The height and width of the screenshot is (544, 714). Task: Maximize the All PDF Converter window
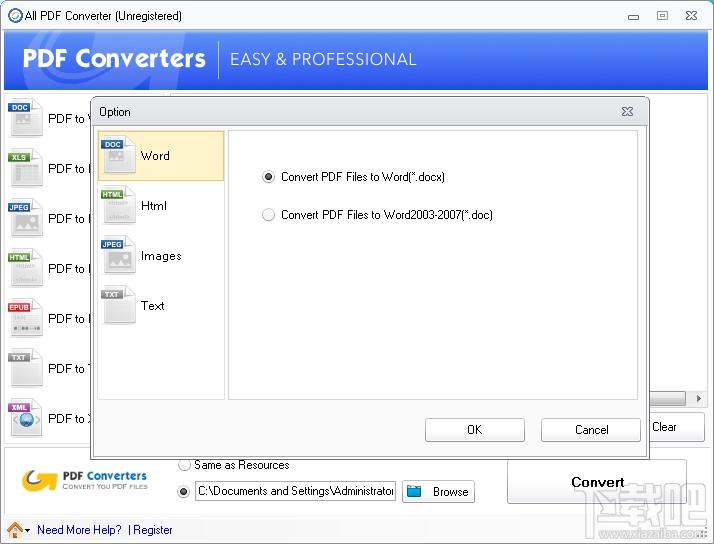(x=663, y=15)
